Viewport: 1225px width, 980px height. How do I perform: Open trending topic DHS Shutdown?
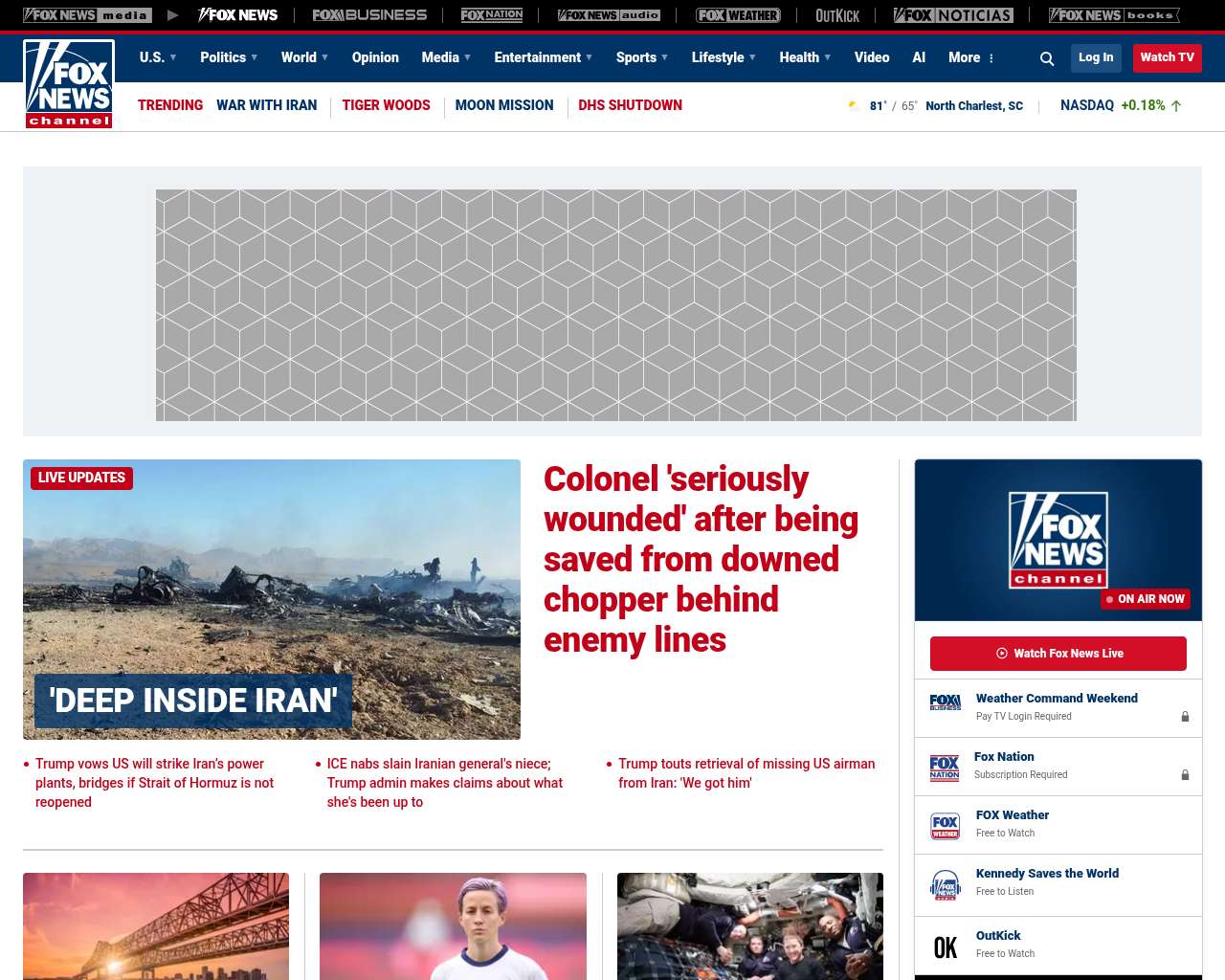tap(630, 105)
